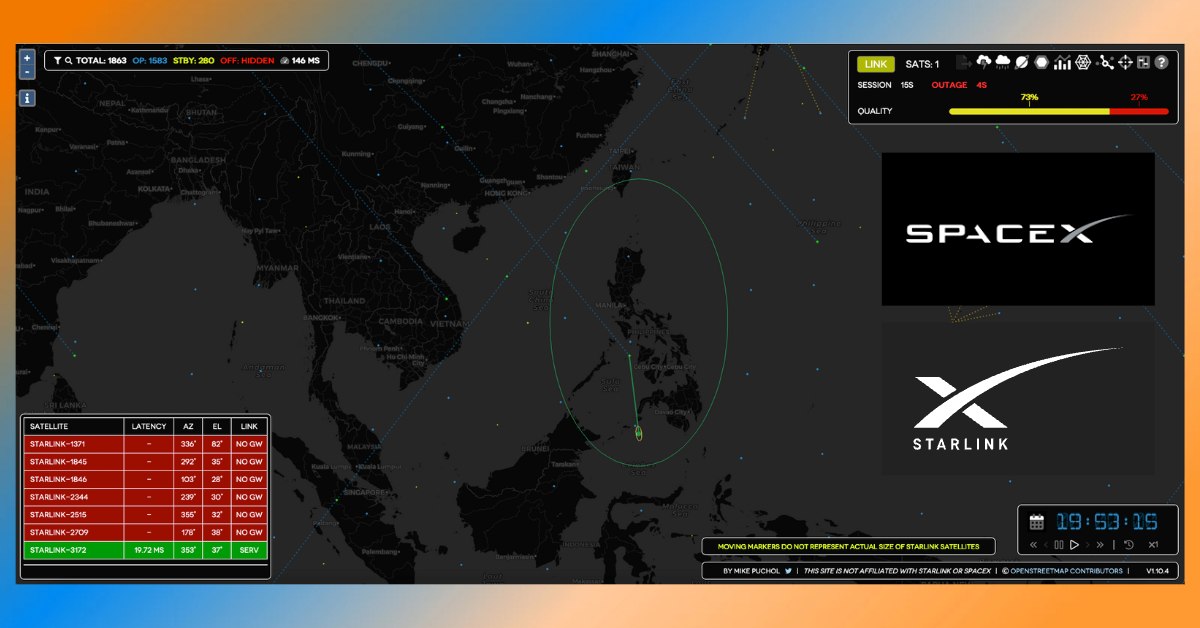Viewport: 1200px width, 628px height.
Task: Click the red OUTAGE label
Action: point(949,85)
